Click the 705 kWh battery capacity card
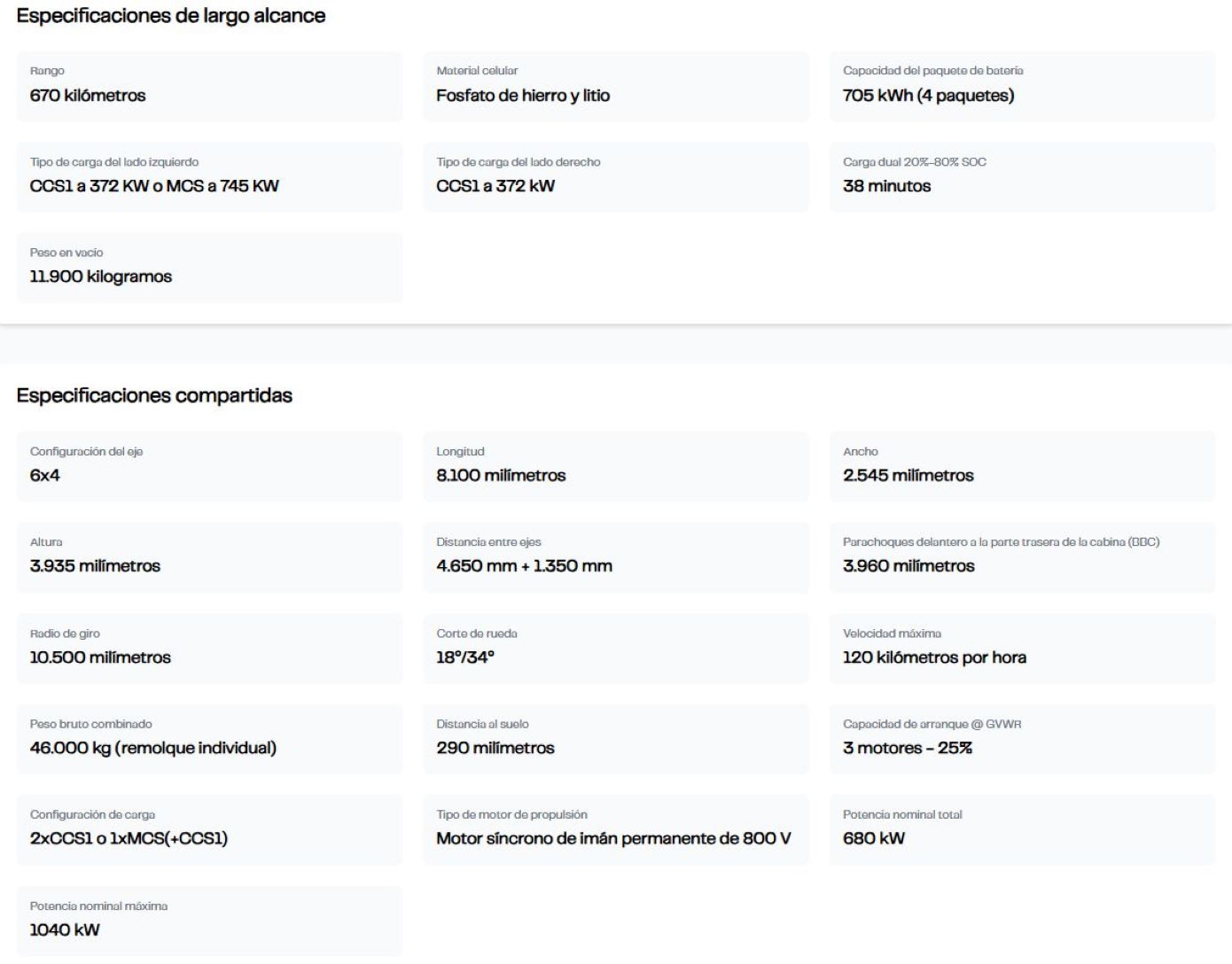This screenshot has width=1232, height=964. coord(1022,86)
